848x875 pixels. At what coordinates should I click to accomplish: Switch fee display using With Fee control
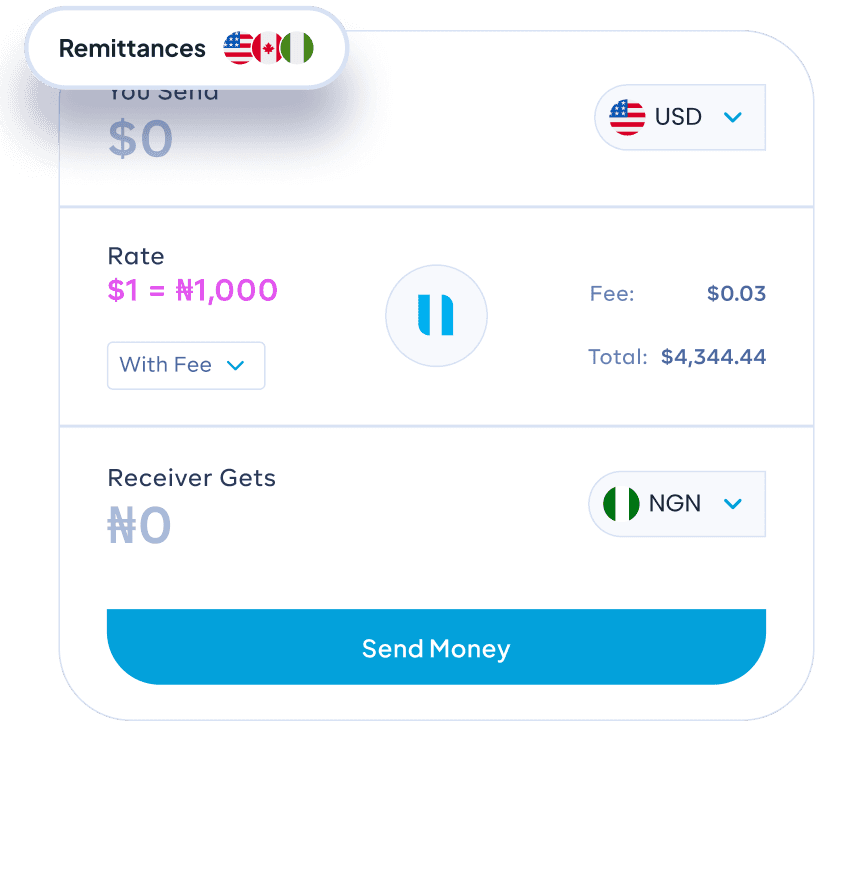[185, 365]
